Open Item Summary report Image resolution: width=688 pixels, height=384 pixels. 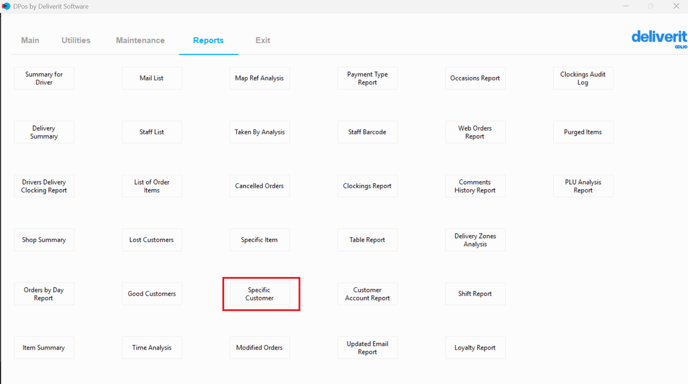[44, 348]
